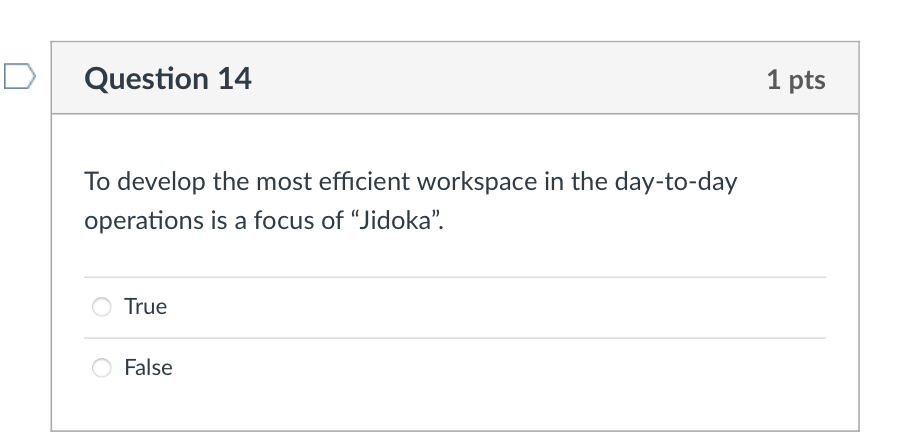904x434 pixels.
Task: Click the '1 pts' points label
Action: click(796, 79)
